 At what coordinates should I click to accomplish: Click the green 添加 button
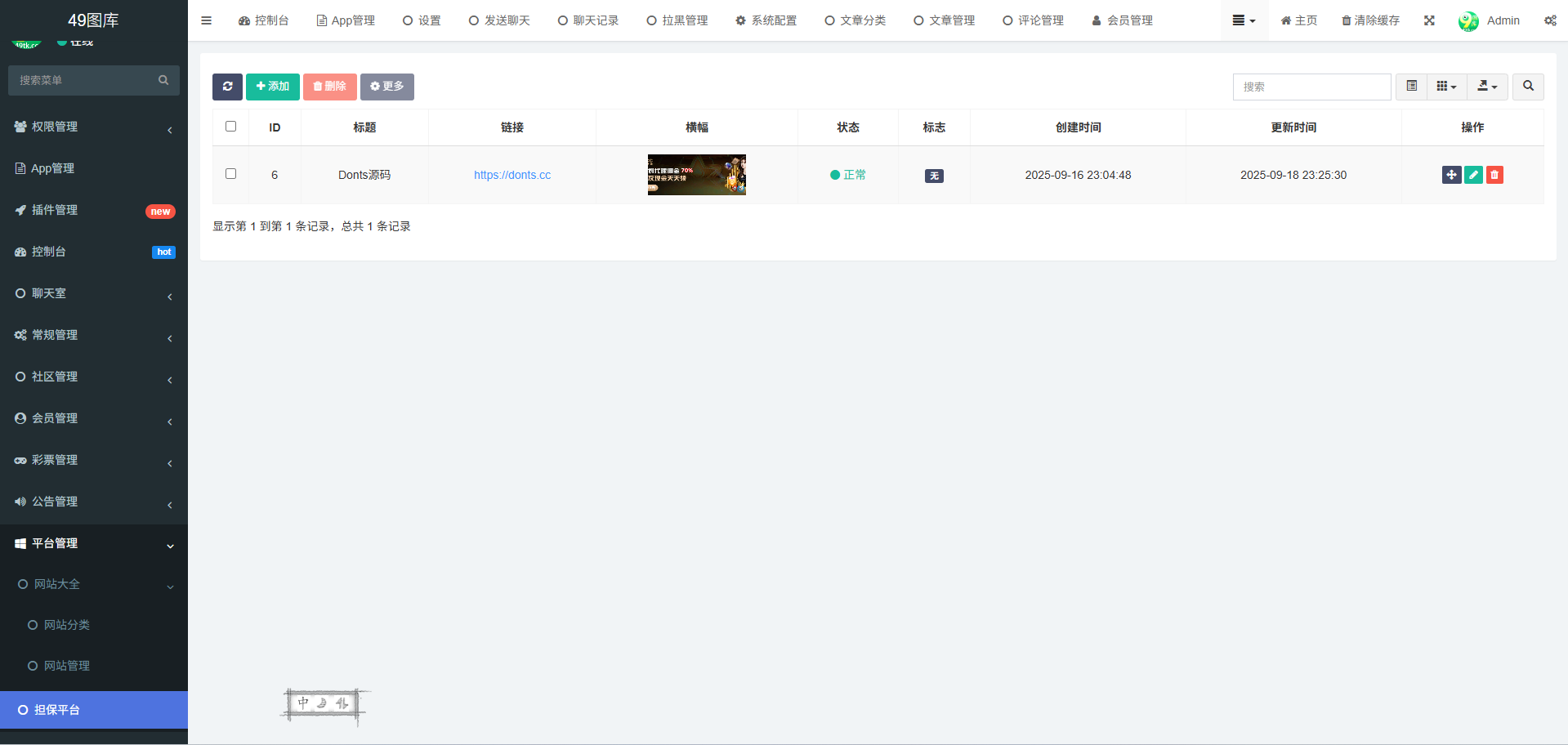(x=272, y=87)
